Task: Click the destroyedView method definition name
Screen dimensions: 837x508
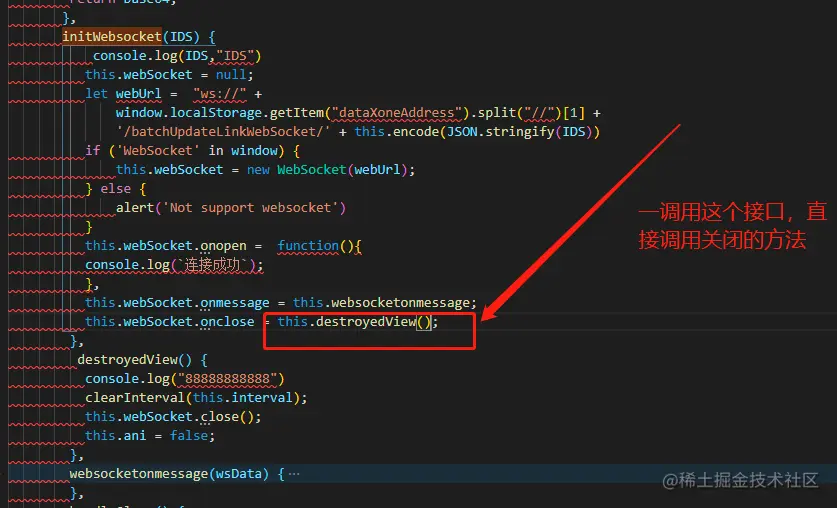Action: [x=128, y=360]
